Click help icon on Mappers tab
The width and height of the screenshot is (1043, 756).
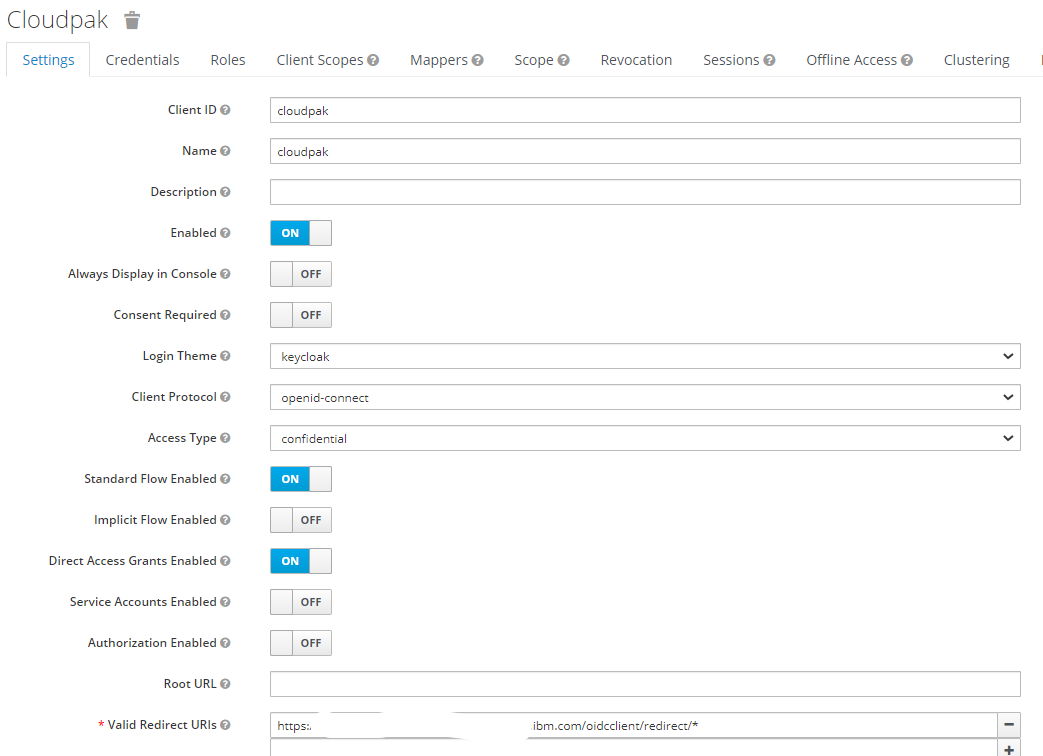pyautogui.click(x=478, y=60)
